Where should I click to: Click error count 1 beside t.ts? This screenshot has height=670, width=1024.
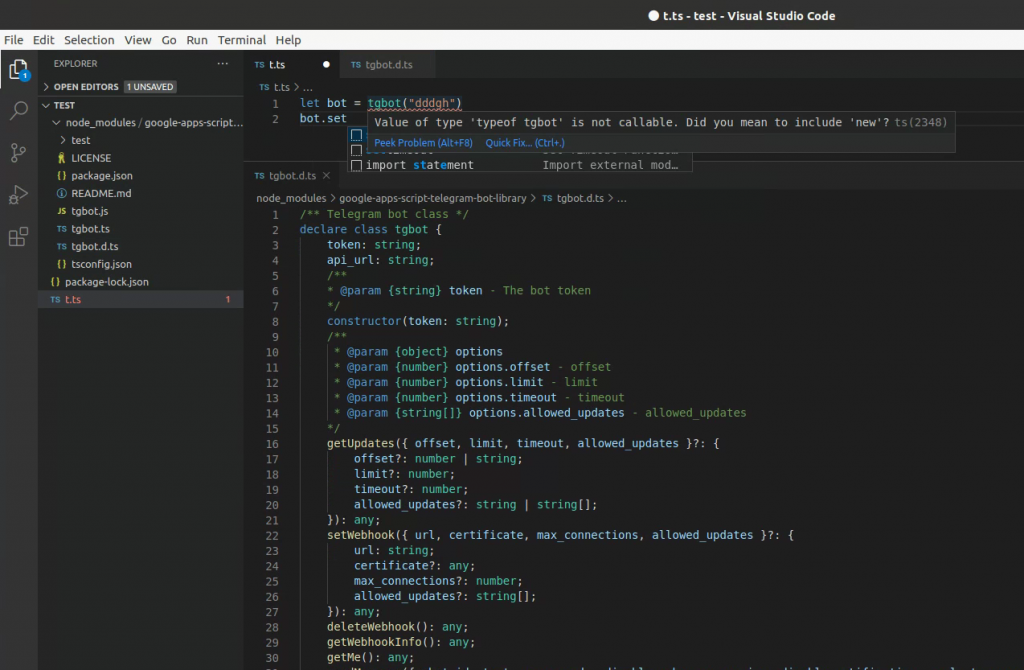(x=228, y=299)
